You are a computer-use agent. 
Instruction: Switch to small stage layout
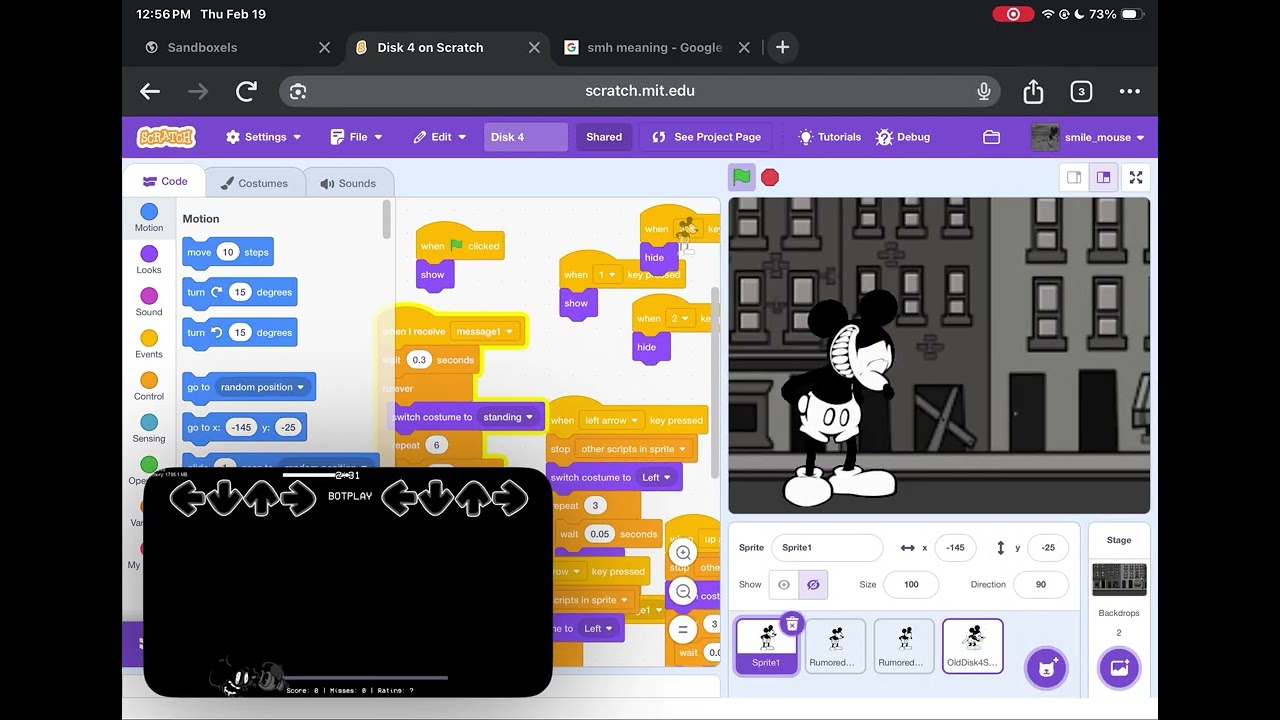point(1074,177)
